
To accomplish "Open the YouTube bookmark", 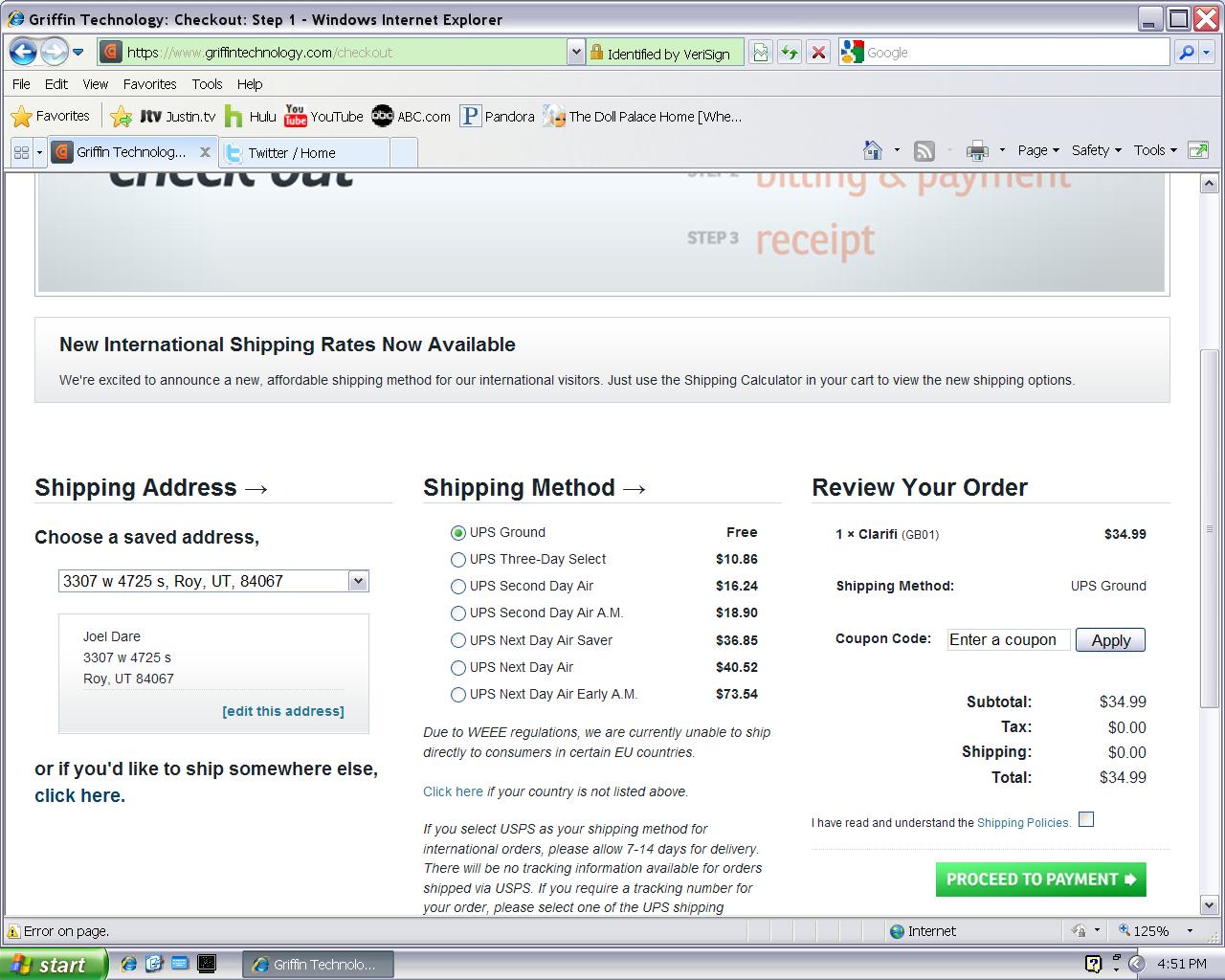I will pos(324,117).
